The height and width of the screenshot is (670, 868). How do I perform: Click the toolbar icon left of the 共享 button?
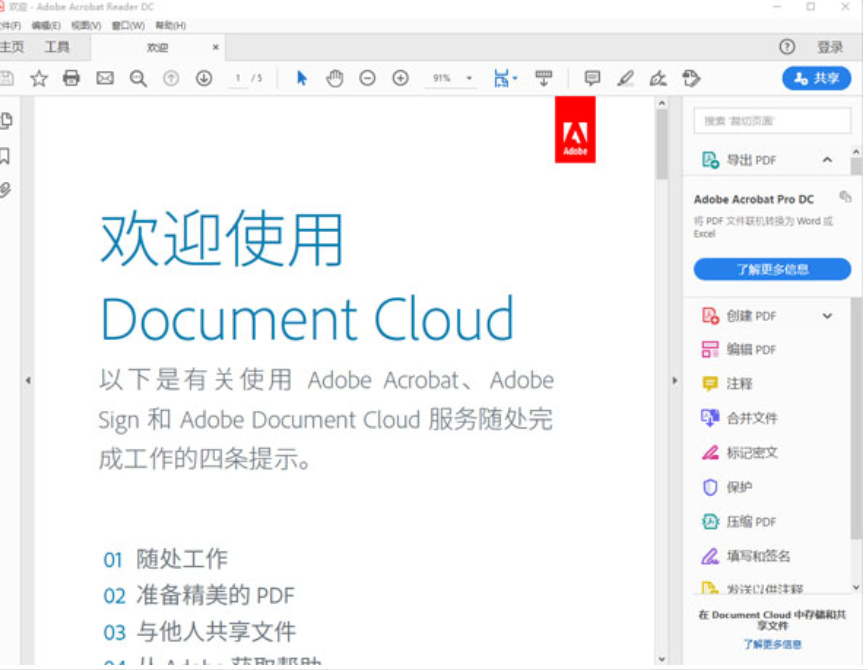pos(691,78)
